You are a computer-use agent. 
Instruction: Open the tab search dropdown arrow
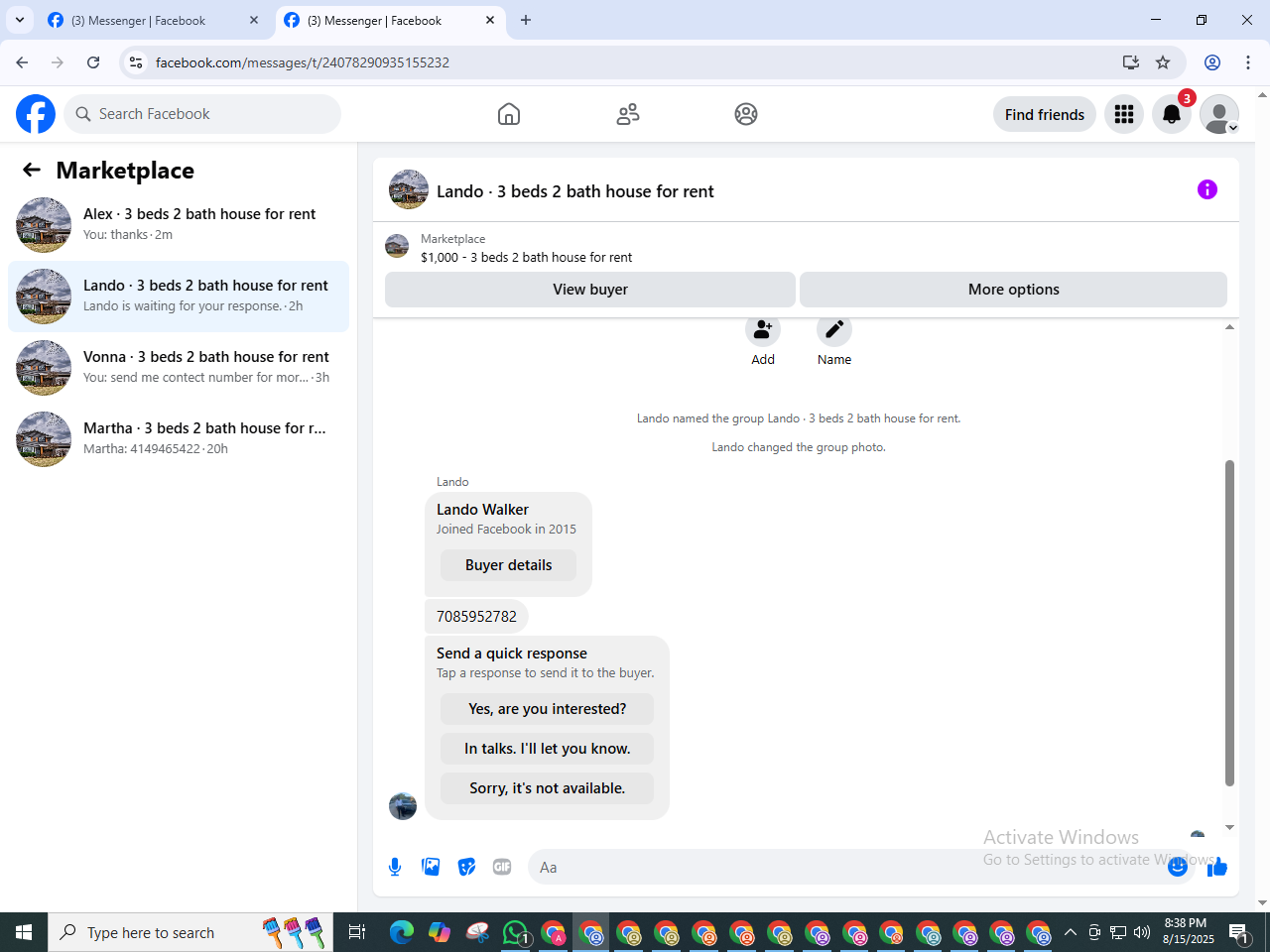point(20,20)
